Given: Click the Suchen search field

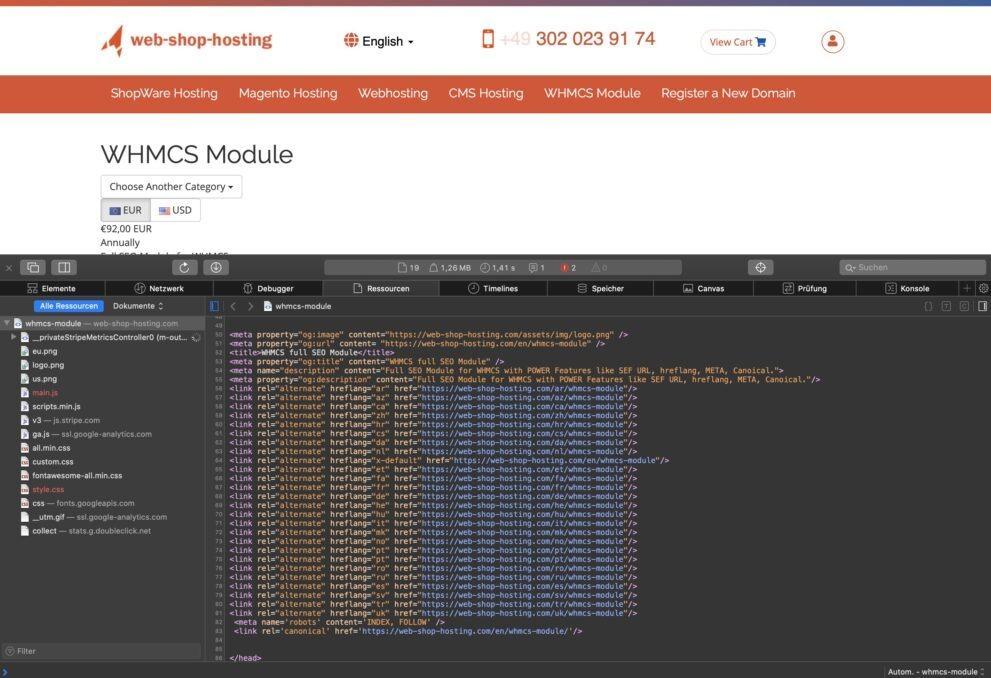Looking at the screenshot, I should (x=912, y=268).
